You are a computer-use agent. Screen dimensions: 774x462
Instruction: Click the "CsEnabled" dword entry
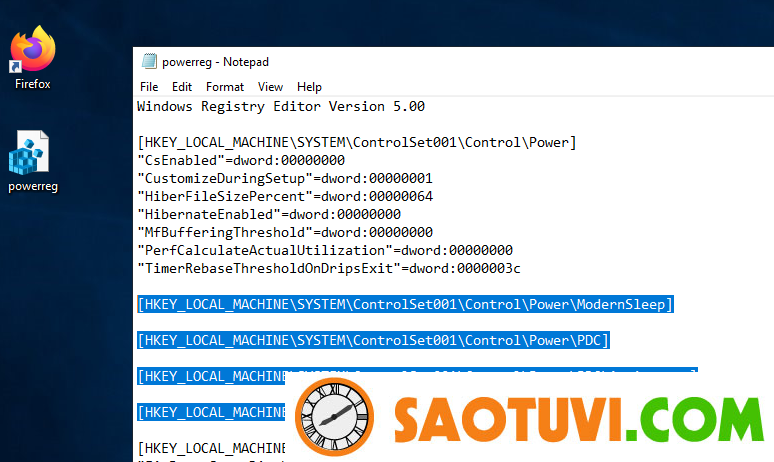[240, 160]
